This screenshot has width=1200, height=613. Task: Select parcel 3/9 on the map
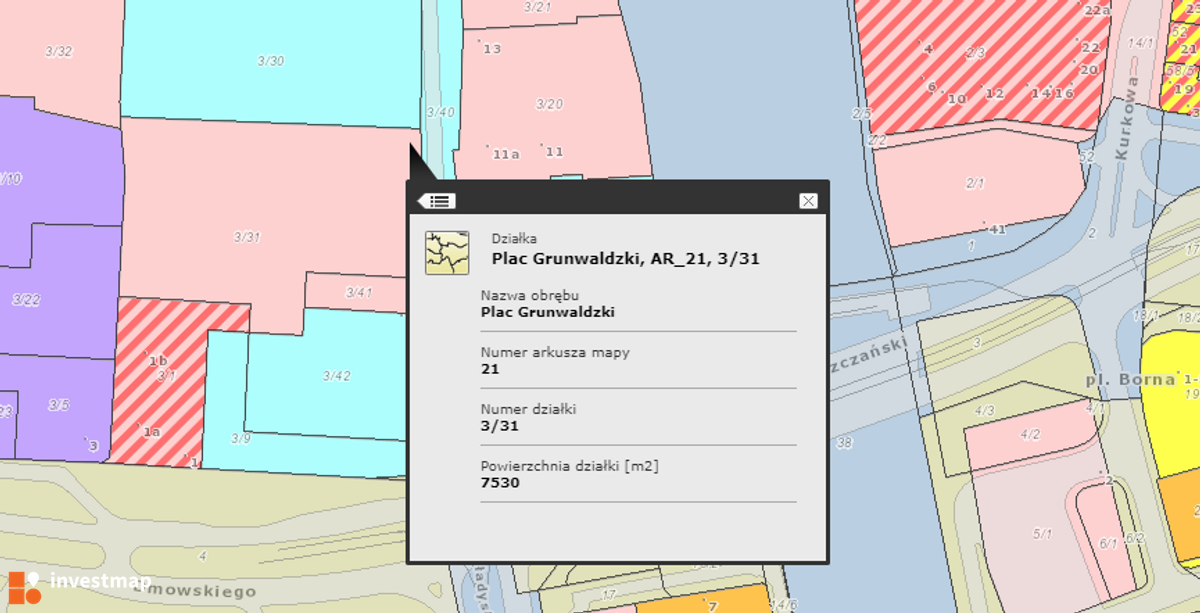240,438
